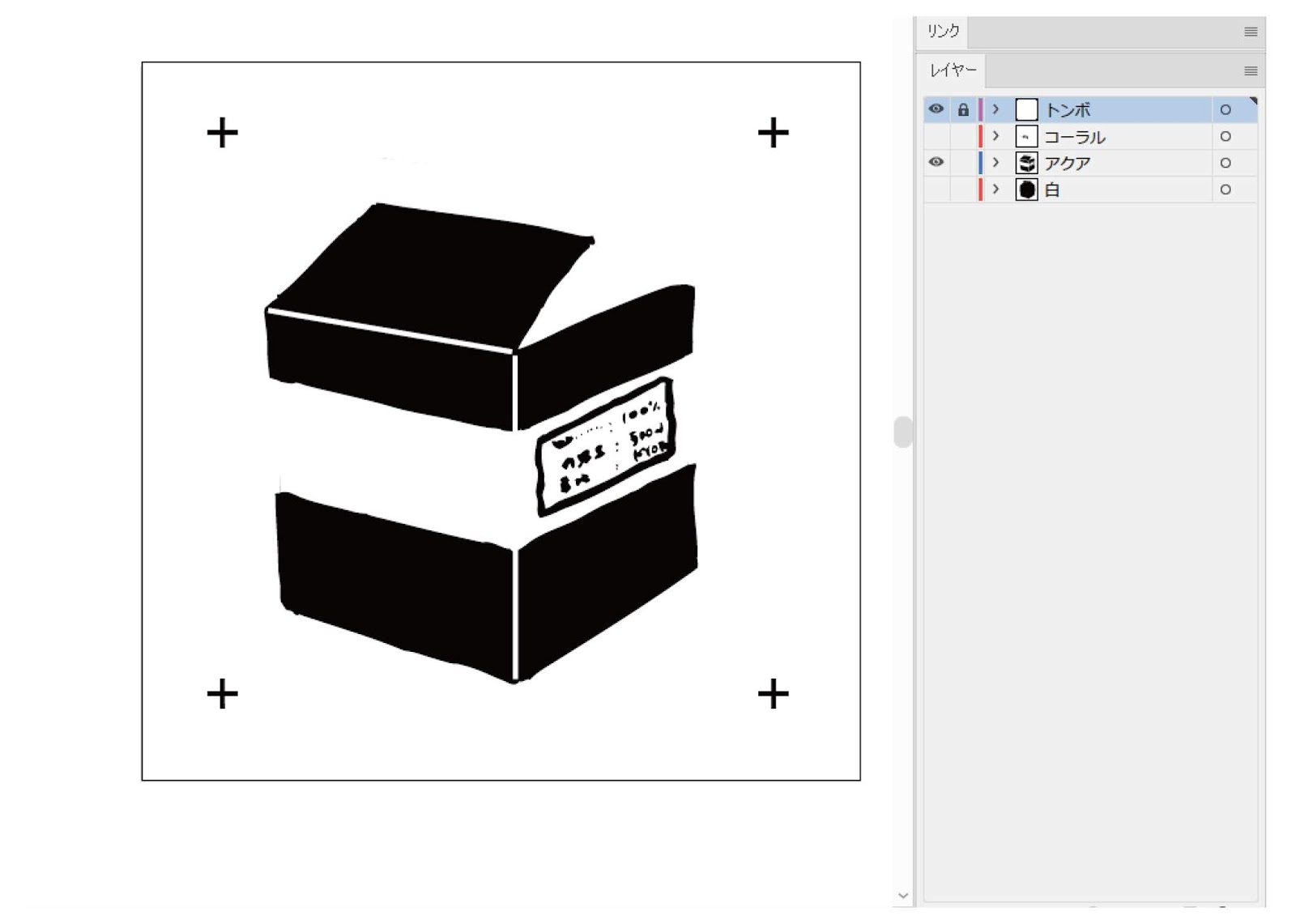Screen dimensions: 1296x924
Task: Switch to the リンク tab
Action: (x=943, y=32)
